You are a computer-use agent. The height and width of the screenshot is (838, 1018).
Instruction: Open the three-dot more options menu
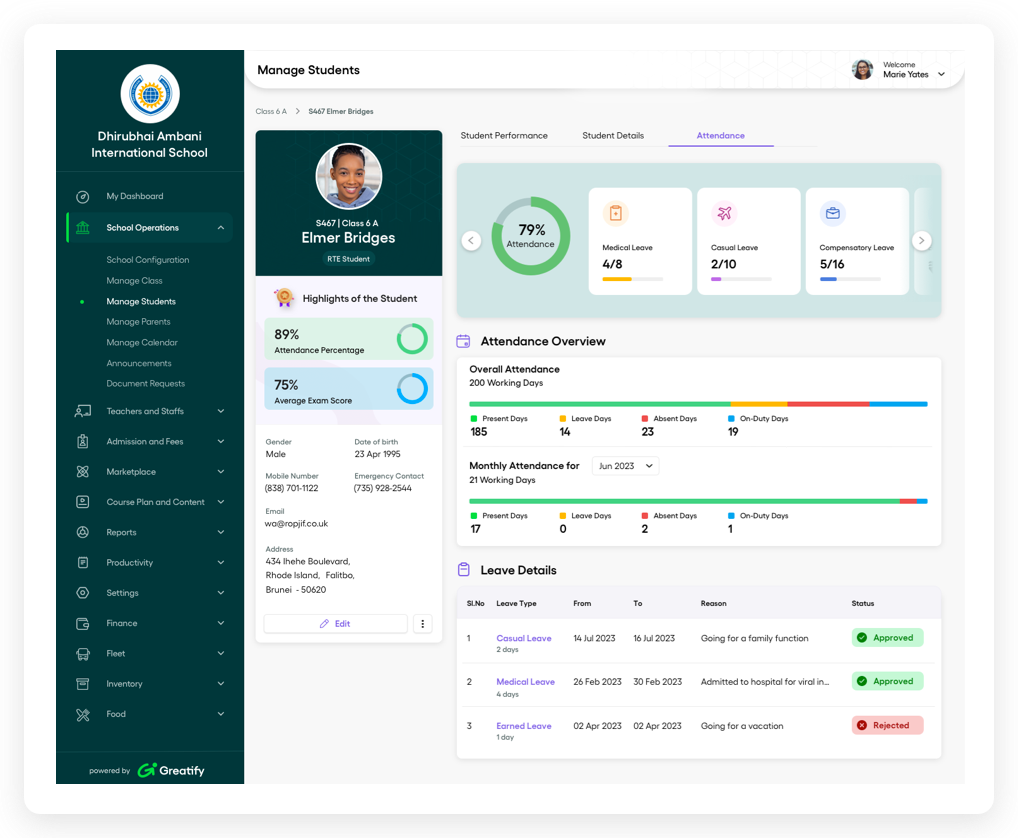(423, 624)
